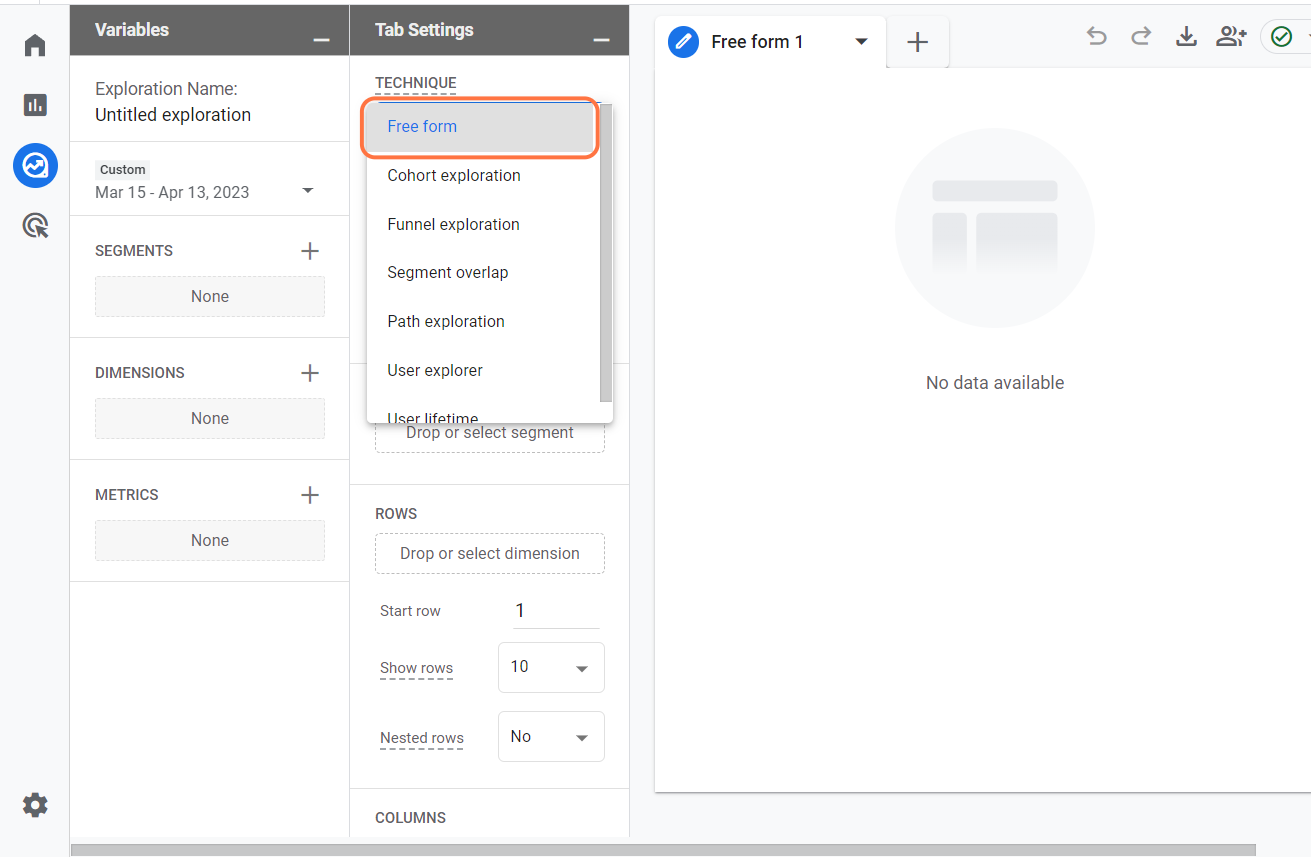Image resolution: width=1311 pixels, height=857 pixels.
Task: Click the undo arrow icon
Action: coord(1097,37)
